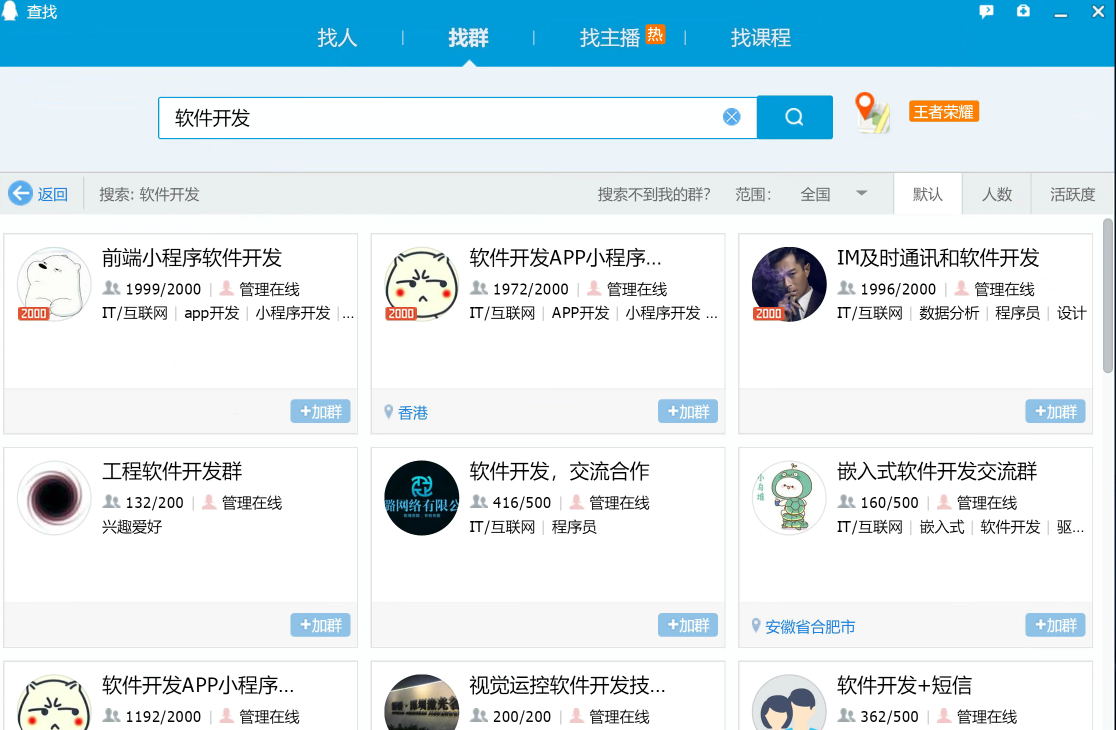Open the feedback icon in title bar
The image size is (1116, 730).
[x=986, y=12]
